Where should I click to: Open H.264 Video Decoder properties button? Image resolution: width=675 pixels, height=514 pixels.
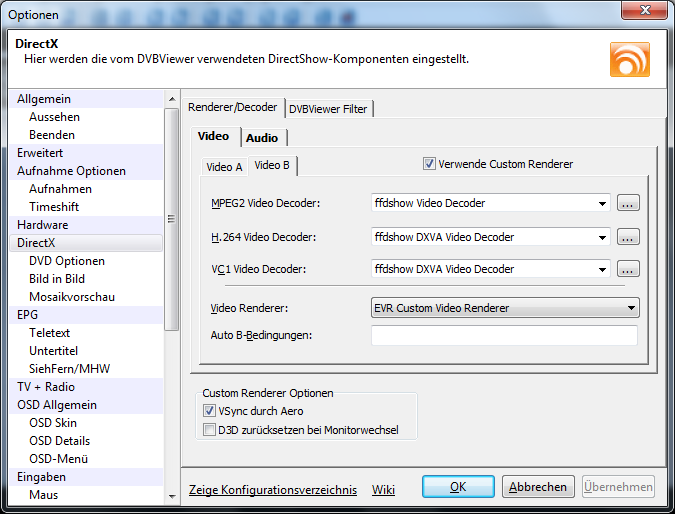tap(627, 237)
